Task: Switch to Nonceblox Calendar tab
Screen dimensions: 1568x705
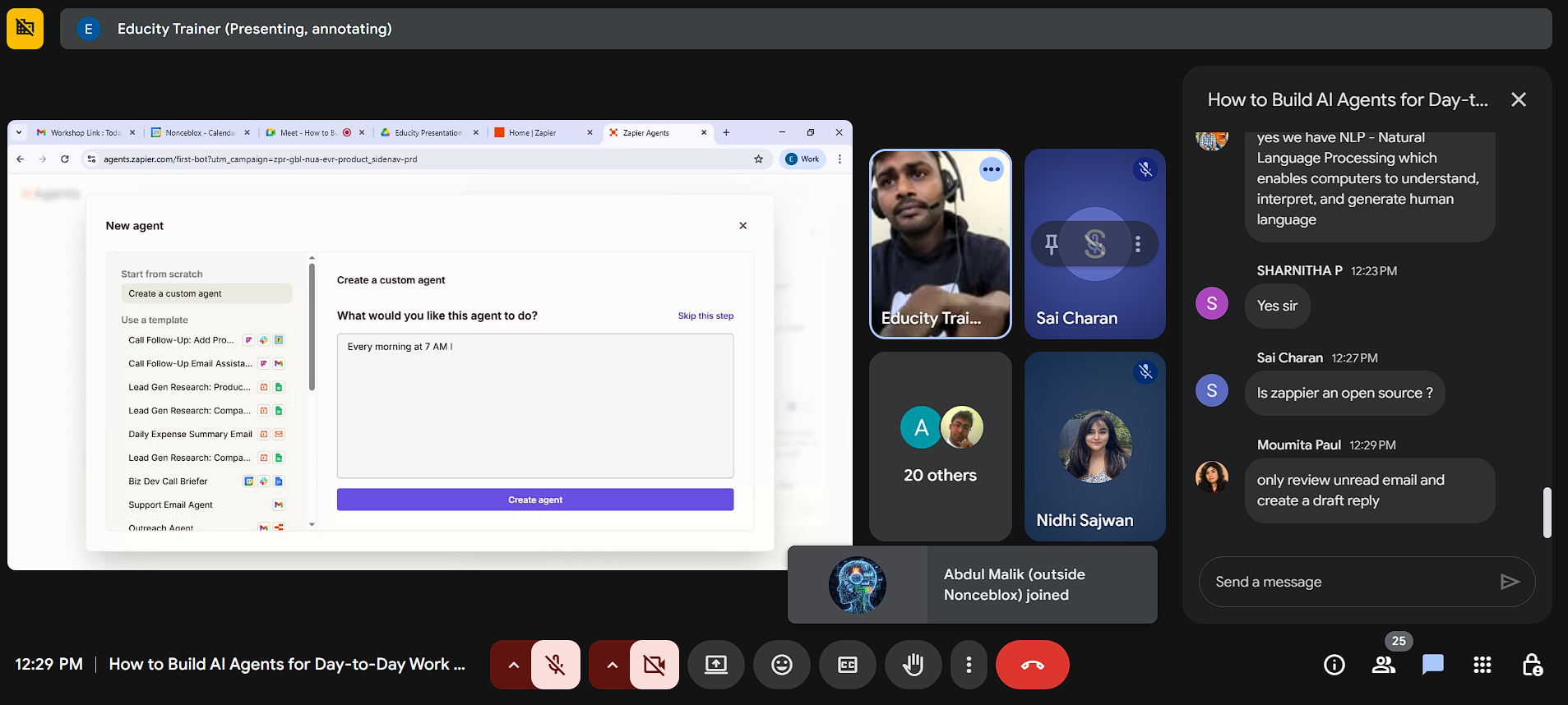Action: coord(199,132)
